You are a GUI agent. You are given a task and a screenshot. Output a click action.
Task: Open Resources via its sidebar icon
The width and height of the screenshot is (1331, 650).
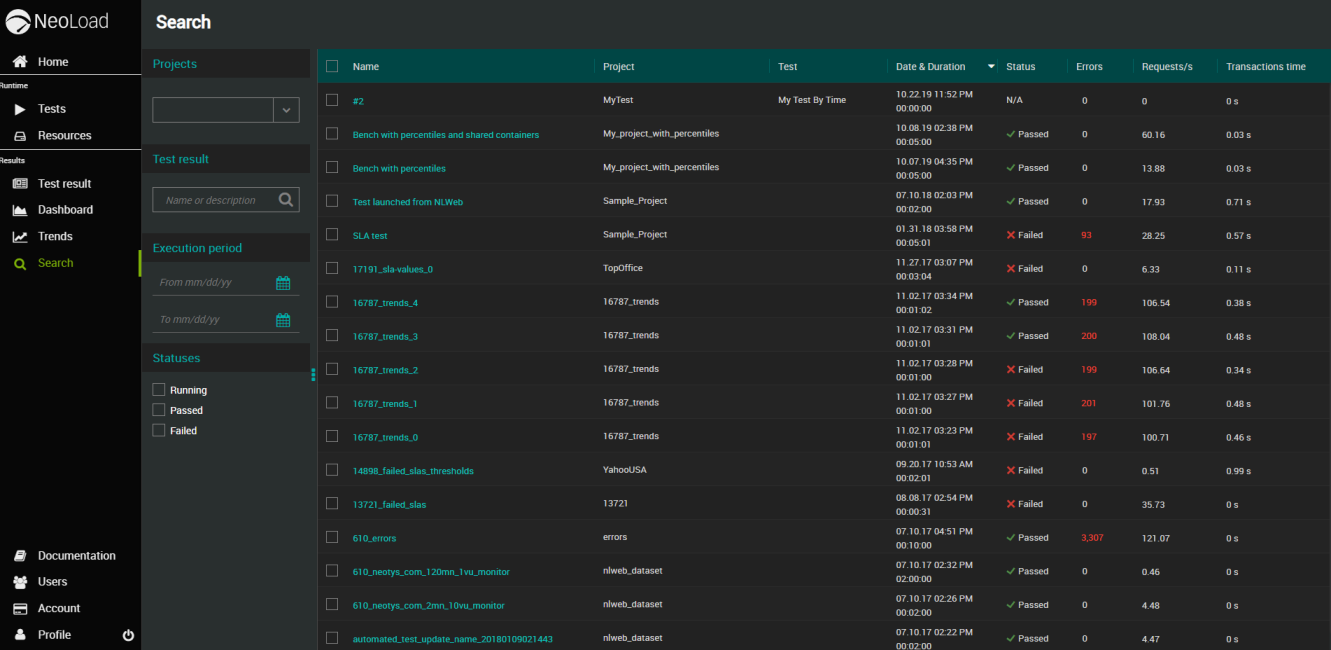(20, 136)
